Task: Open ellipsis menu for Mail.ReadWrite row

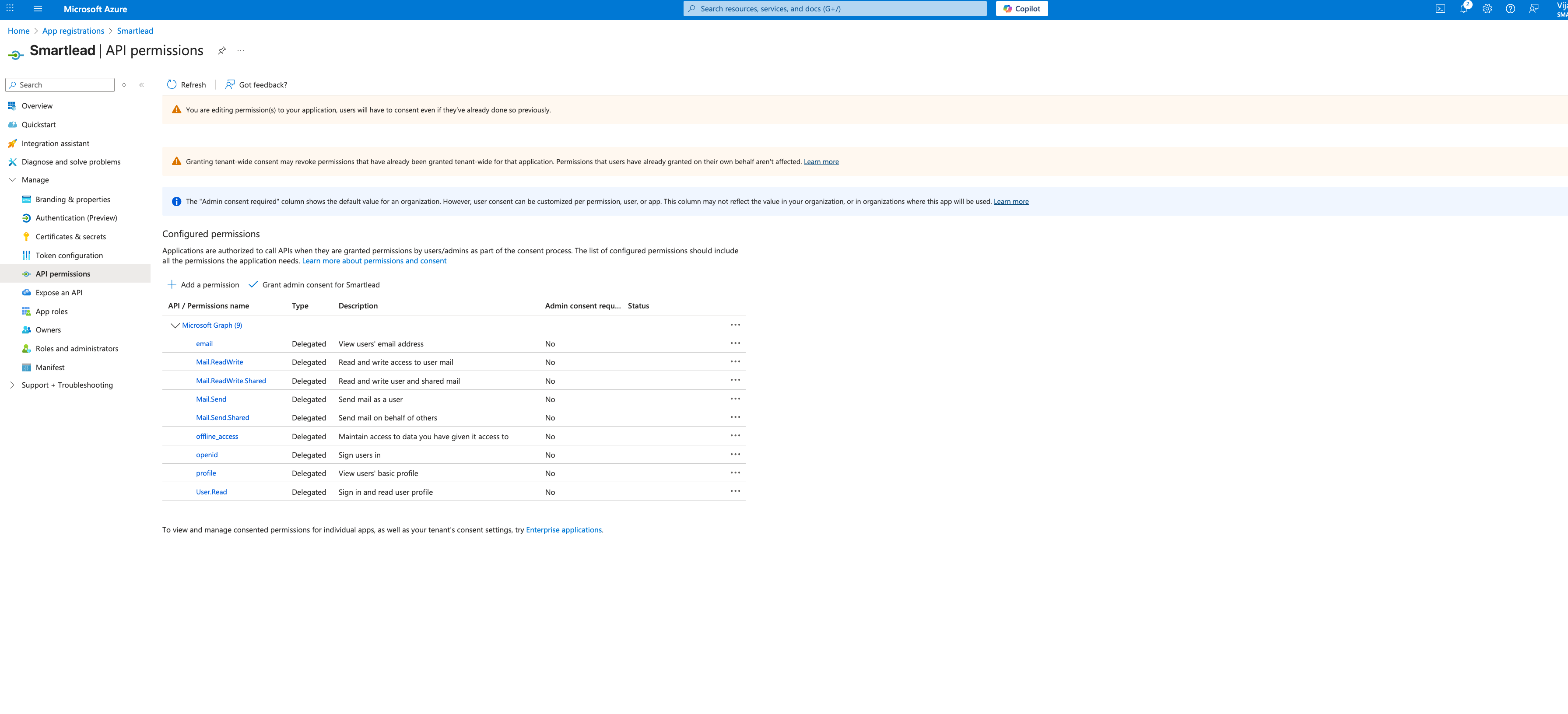Action: [735, 361]
